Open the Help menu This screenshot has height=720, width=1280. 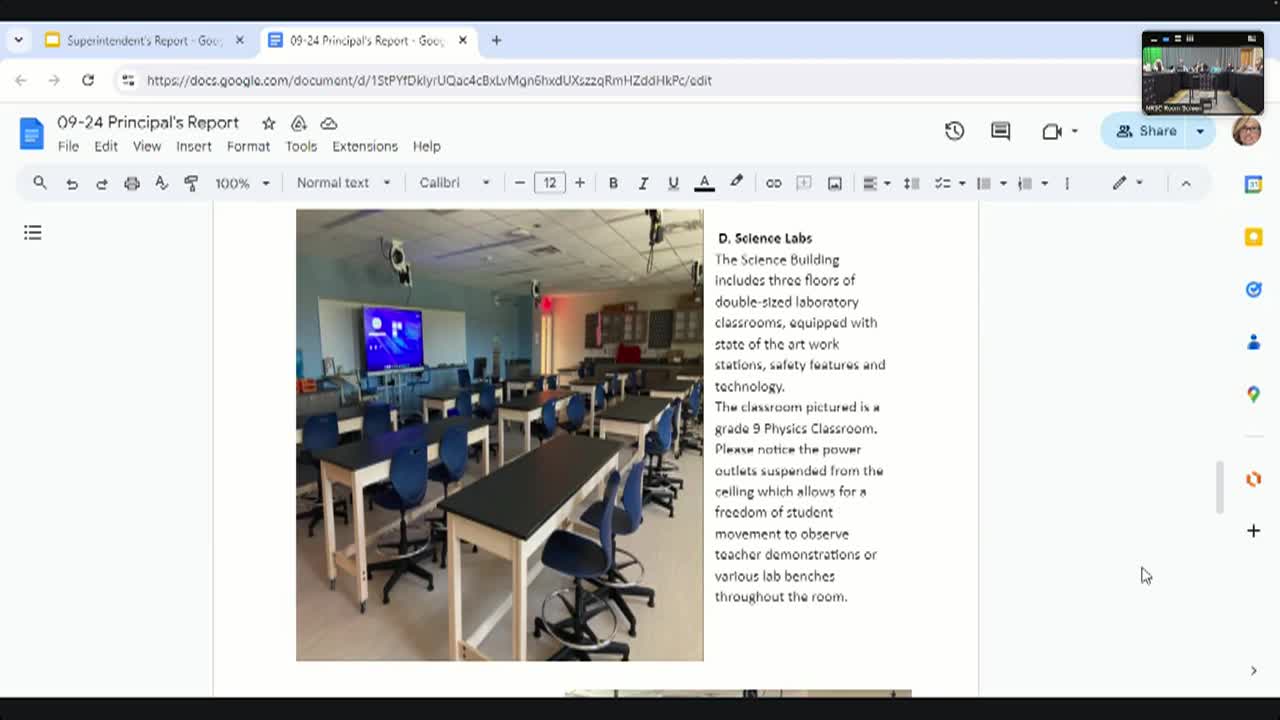(x=427, y=146)
